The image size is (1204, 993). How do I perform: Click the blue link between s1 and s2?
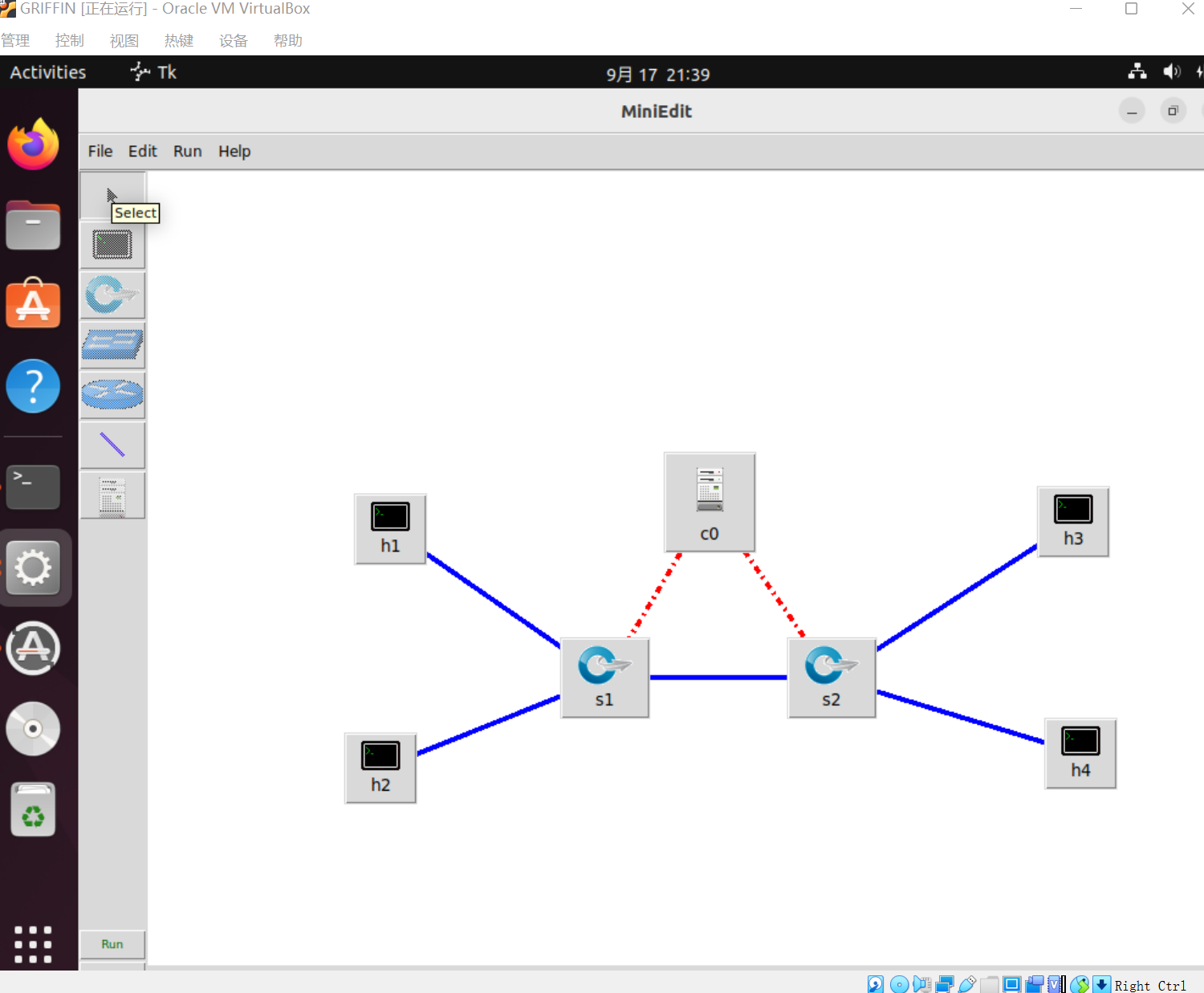[x=718, y=678]
